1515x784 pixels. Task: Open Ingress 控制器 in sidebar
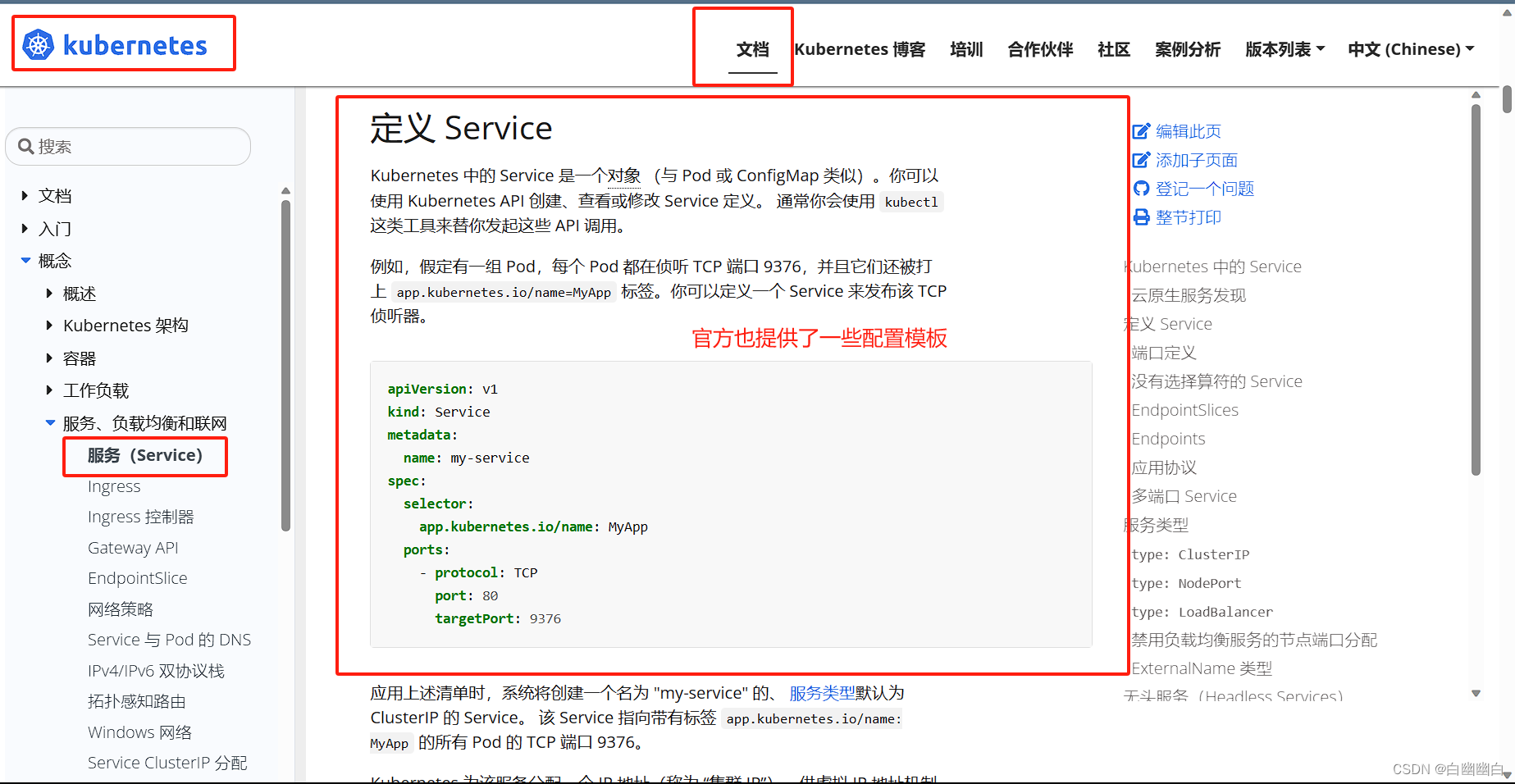tap(141, 517)
